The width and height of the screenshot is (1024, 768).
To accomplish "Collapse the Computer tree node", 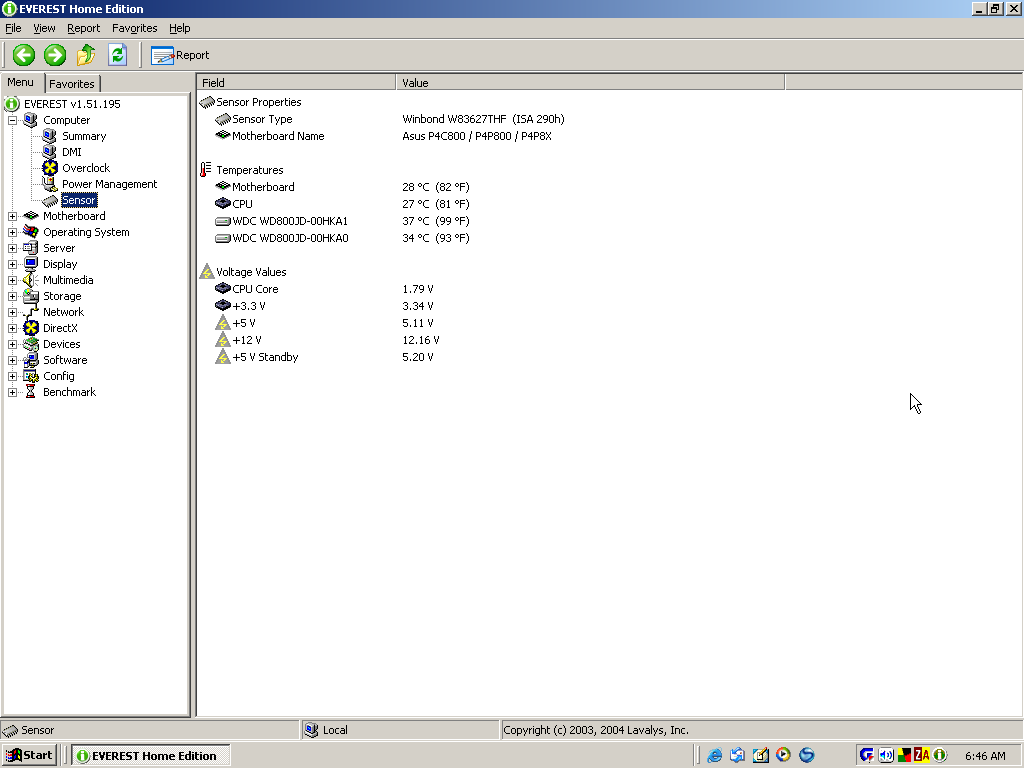I will (12, 120).
